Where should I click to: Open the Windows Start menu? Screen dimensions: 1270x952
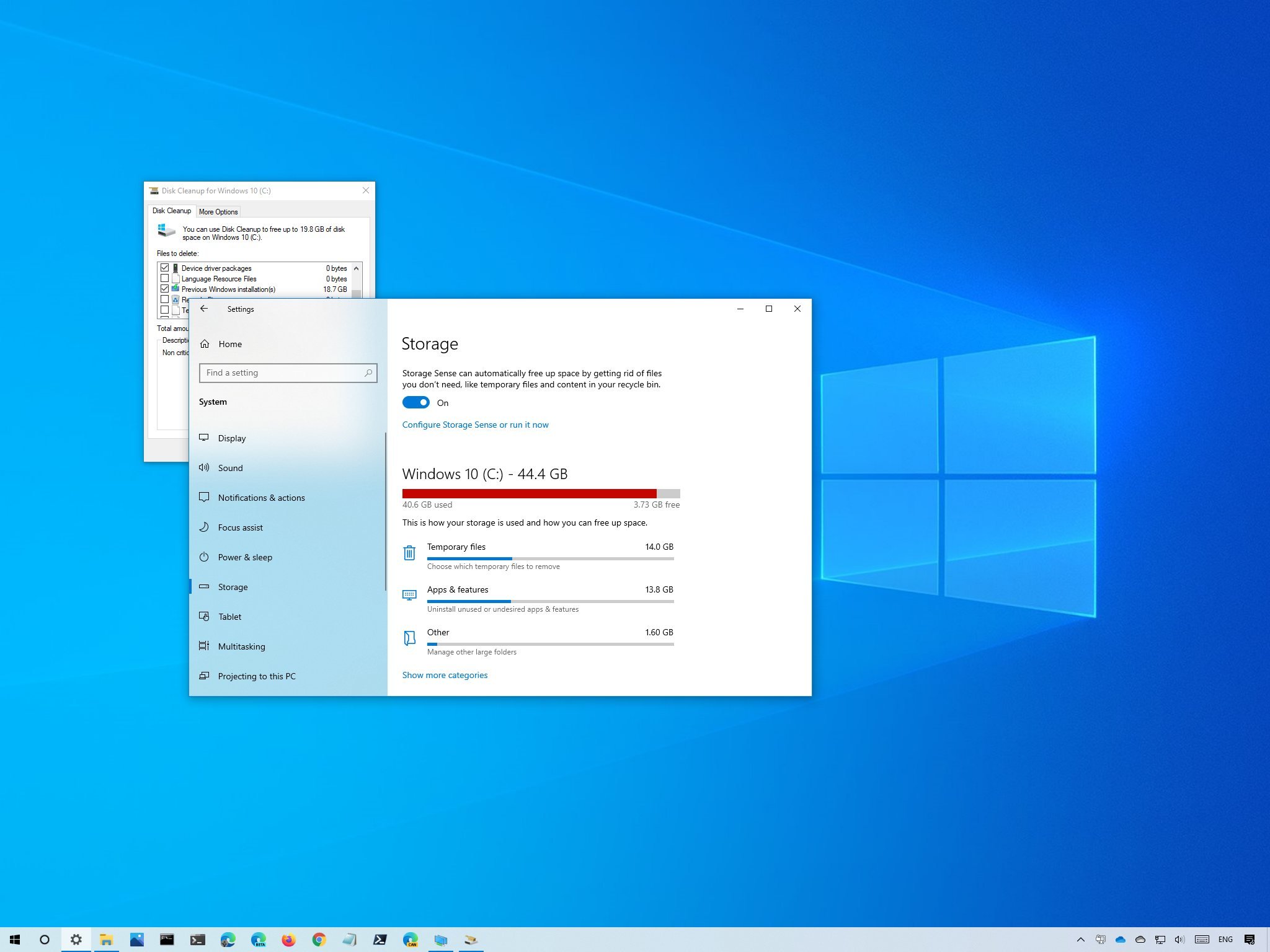click(x=15, y=940)
